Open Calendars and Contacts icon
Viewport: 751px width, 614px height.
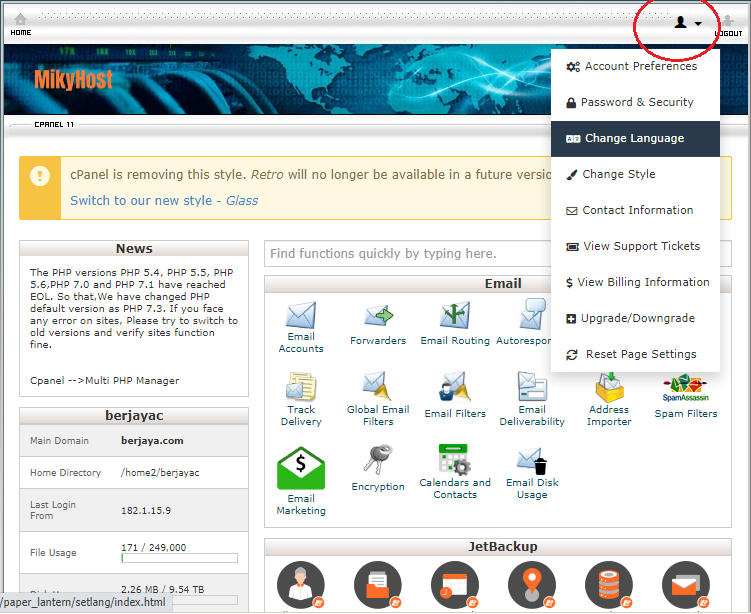(455, 459)
